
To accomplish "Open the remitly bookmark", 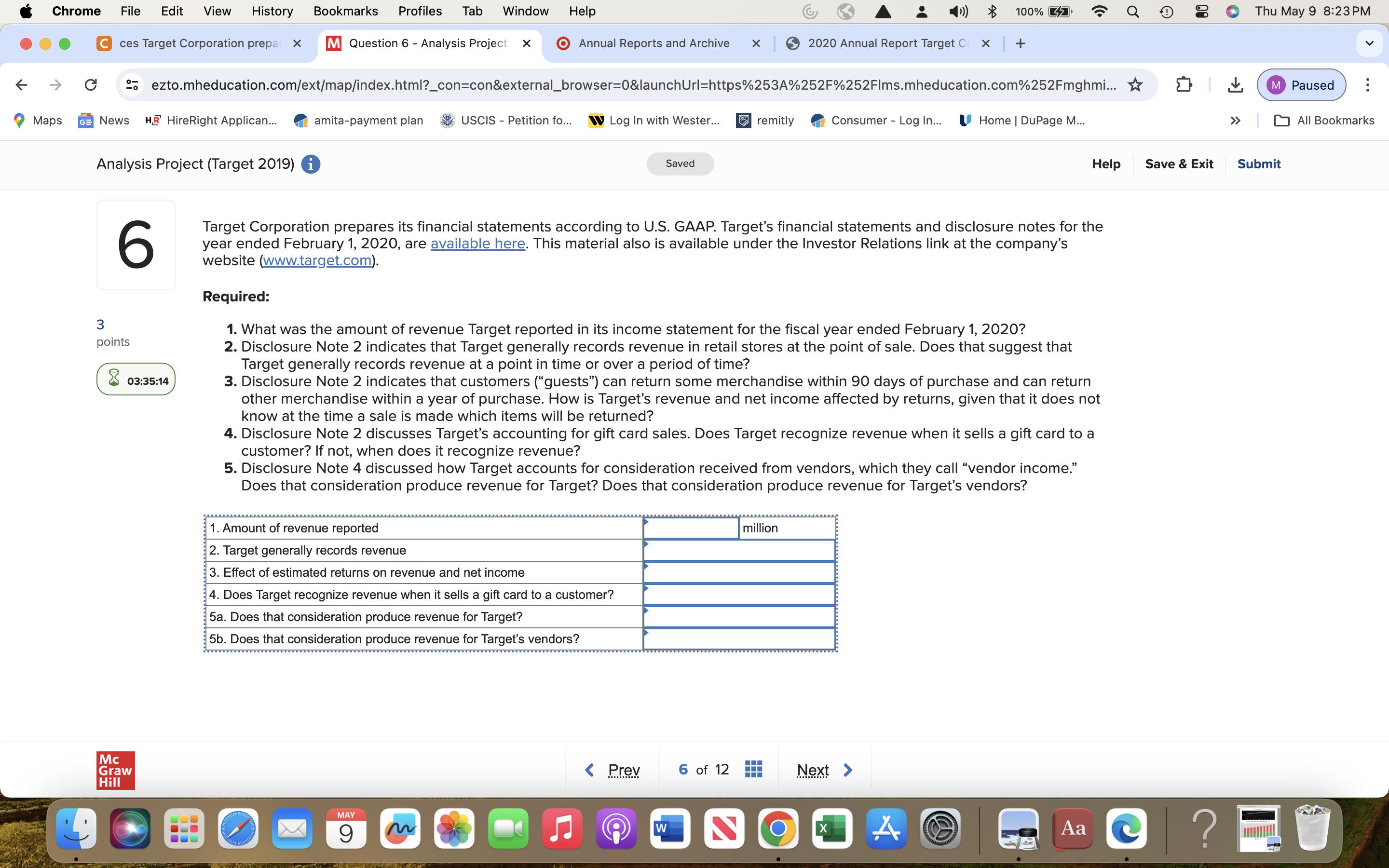I will point(765,120).
